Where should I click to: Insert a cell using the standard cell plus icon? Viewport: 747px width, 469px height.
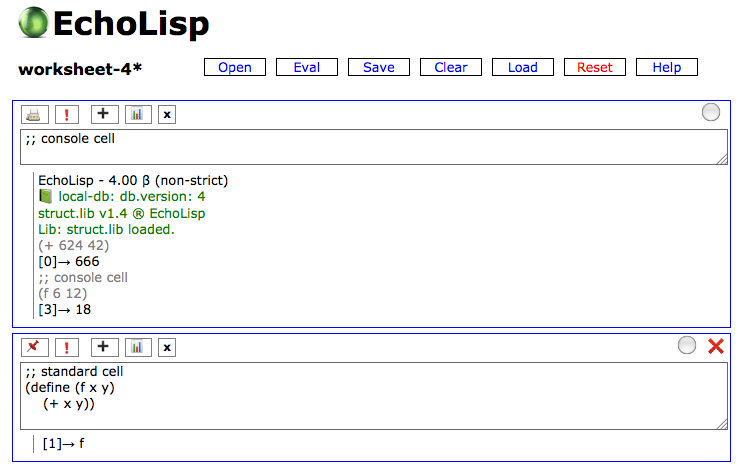click(x=104, y=347)
